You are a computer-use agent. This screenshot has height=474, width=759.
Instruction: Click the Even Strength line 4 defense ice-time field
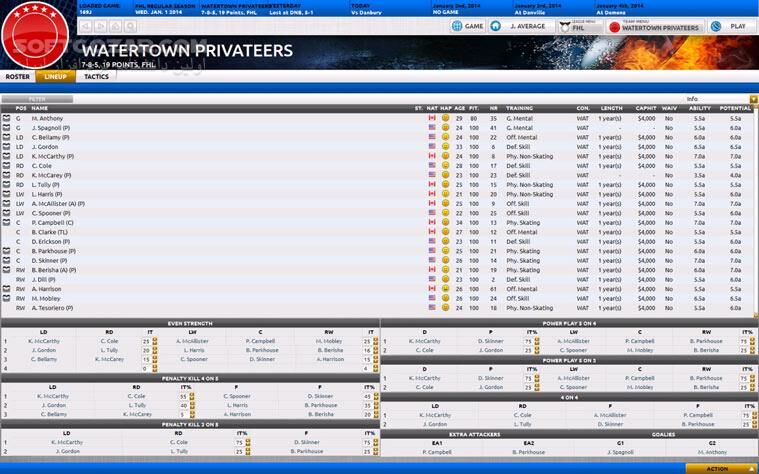[x=146, y=369]
